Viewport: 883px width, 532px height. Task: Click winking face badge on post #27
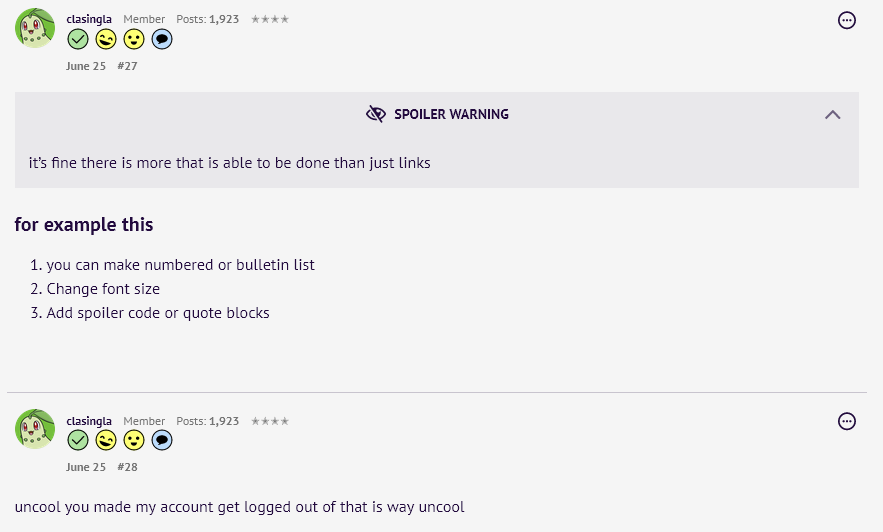click(106, 39)
